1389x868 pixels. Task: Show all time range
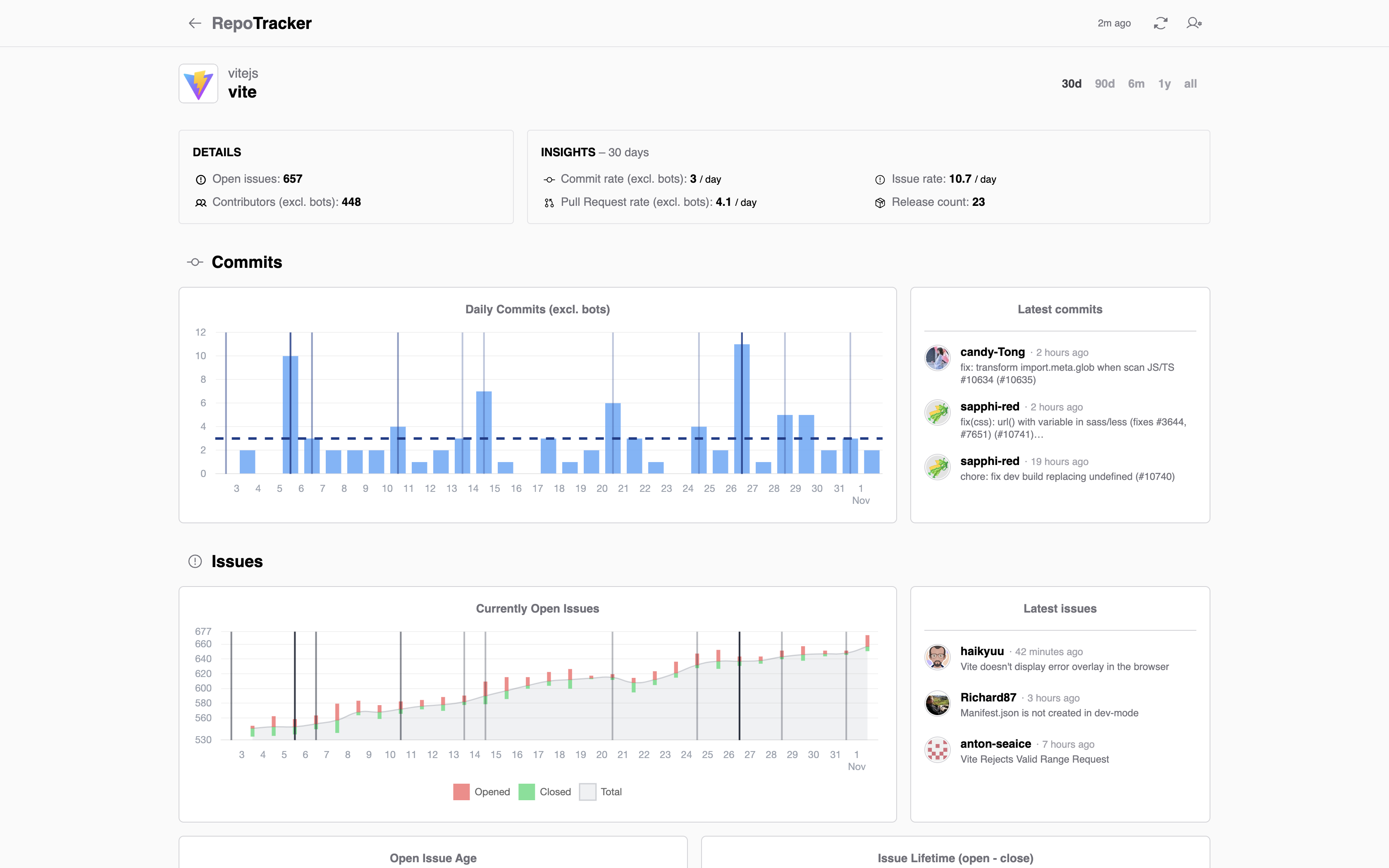coord(1191,84)
